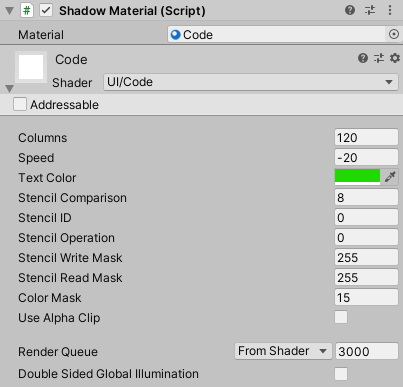
Task: Open the green Text Color swatch
Action: [357, 177]
